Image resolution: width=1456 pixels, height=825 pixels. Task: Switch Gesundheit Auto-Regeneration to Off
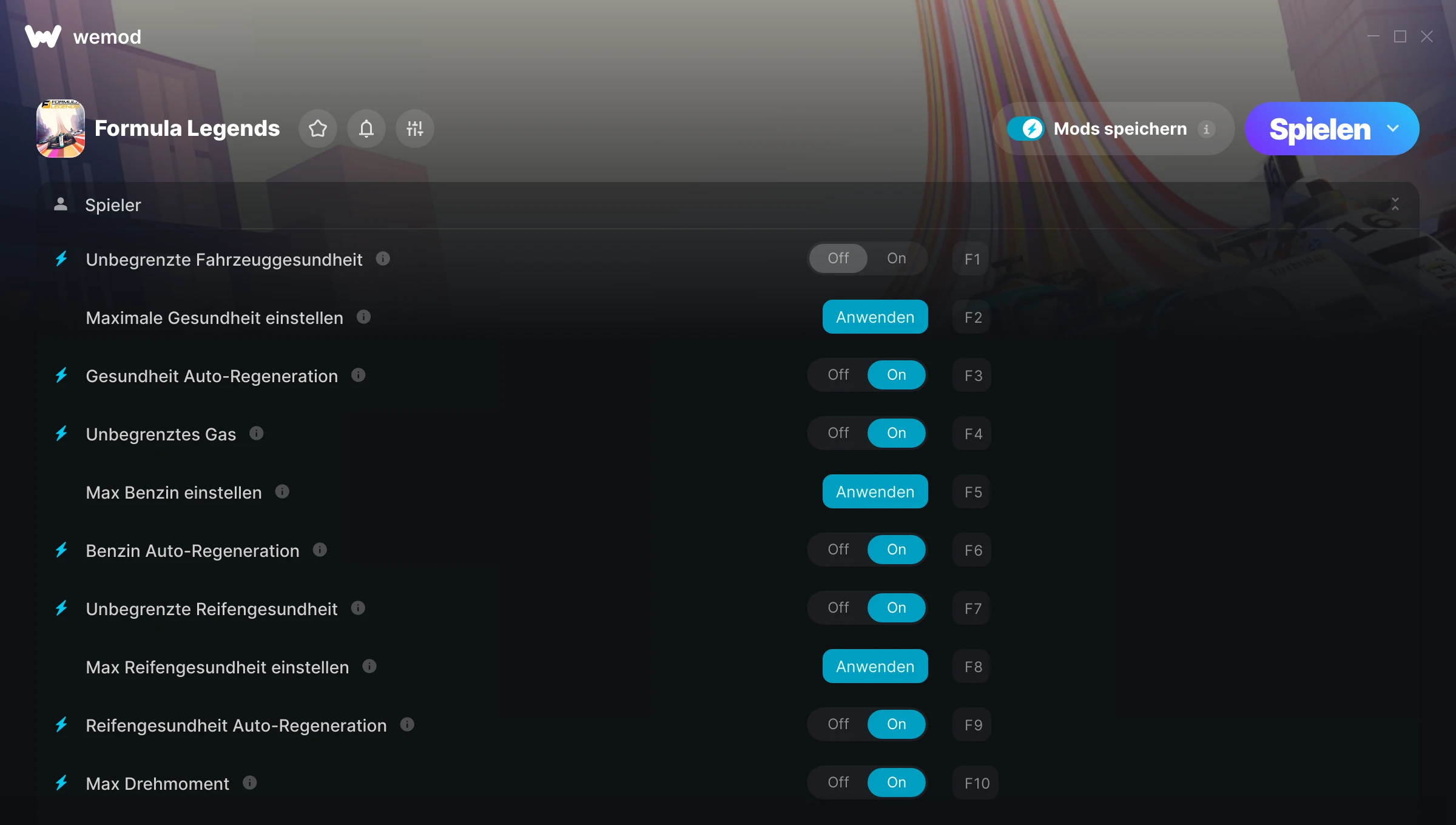(838, 375)
